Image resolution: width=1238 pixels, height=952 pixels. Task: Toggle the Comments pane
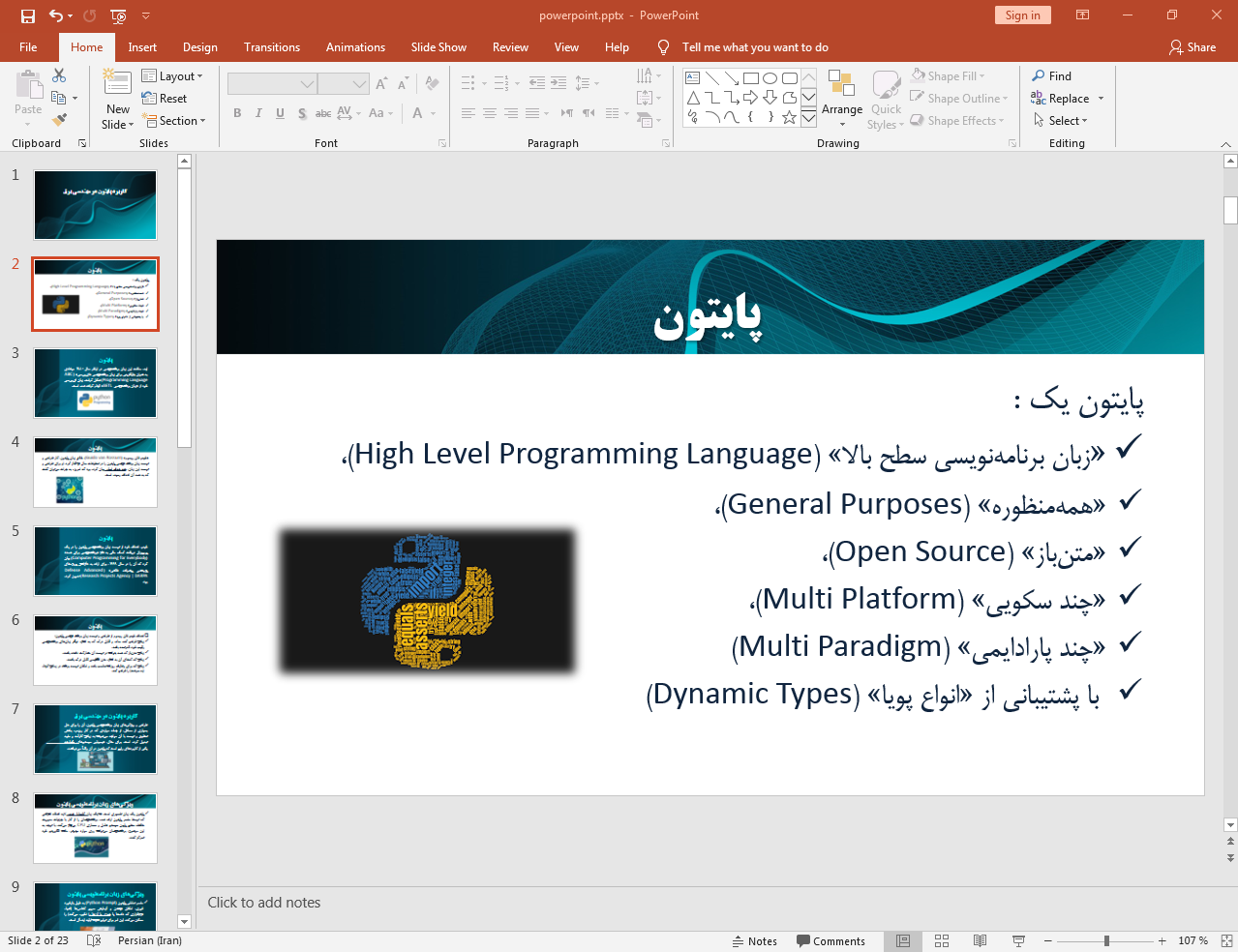point(830,940)
